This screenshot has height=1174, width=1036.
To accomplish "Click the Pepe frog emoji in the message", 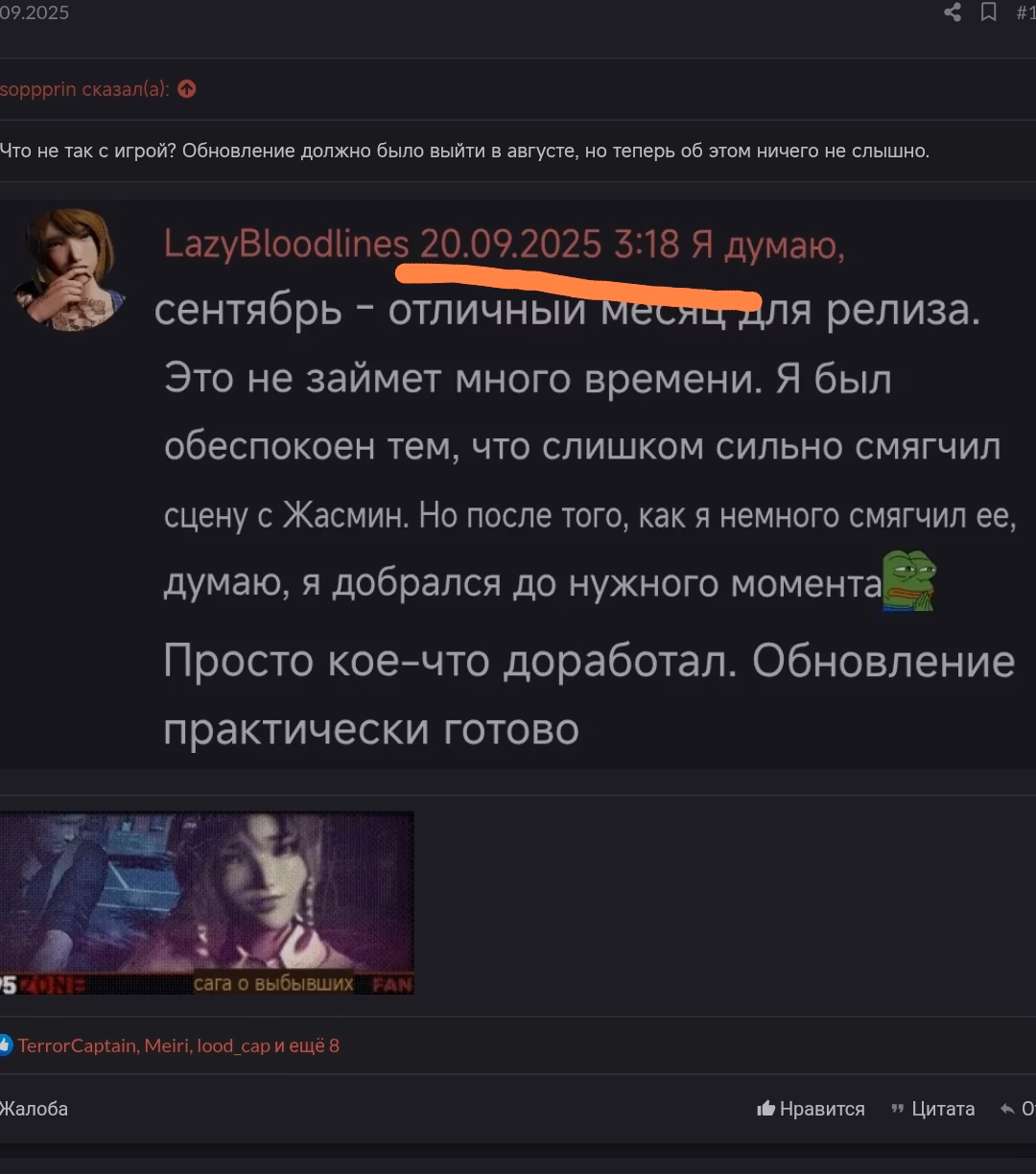I will [908, 579].
